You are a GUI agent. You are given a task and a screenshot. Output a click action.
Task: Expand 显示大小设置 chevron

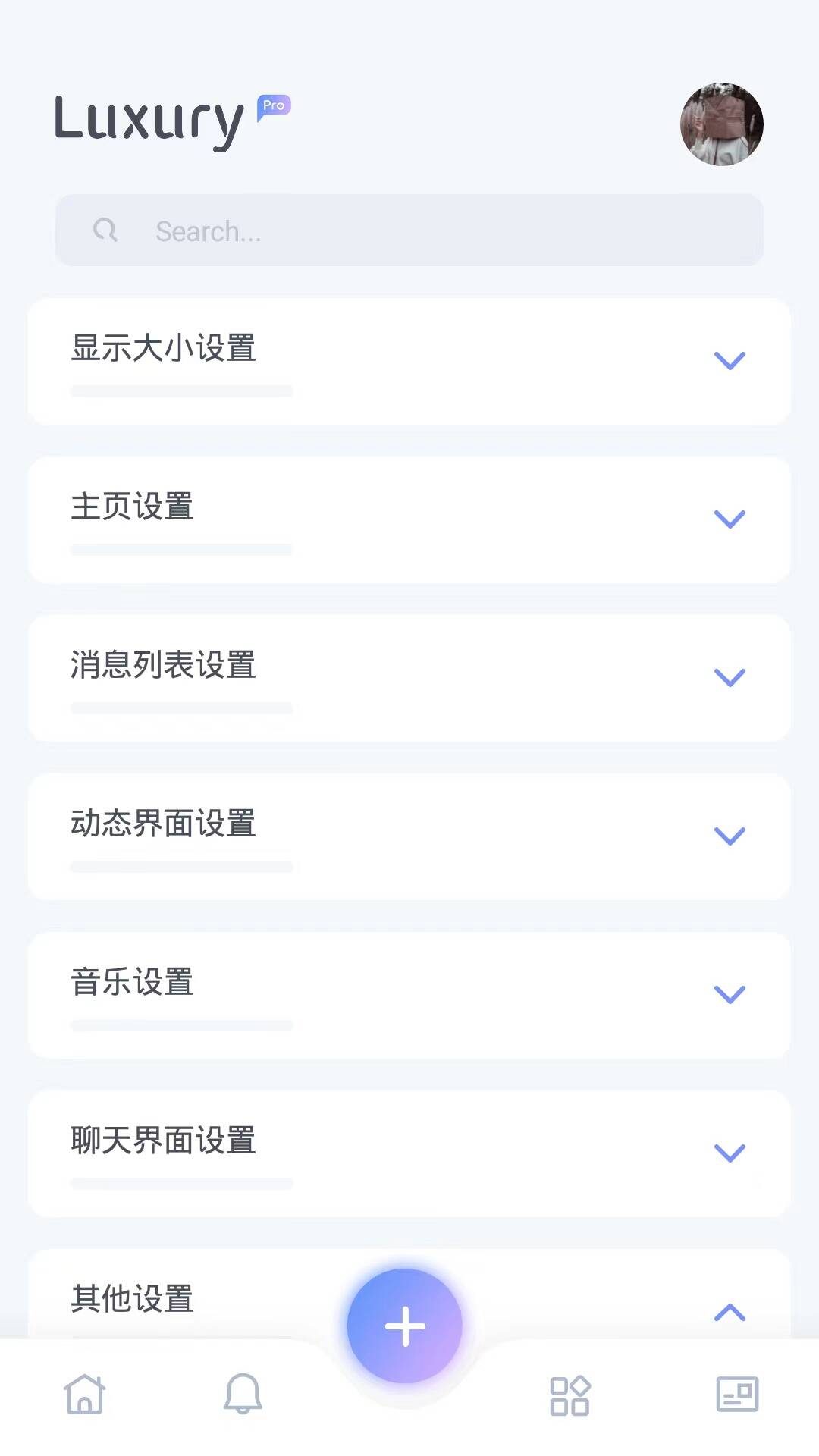(x=730, y=360)
